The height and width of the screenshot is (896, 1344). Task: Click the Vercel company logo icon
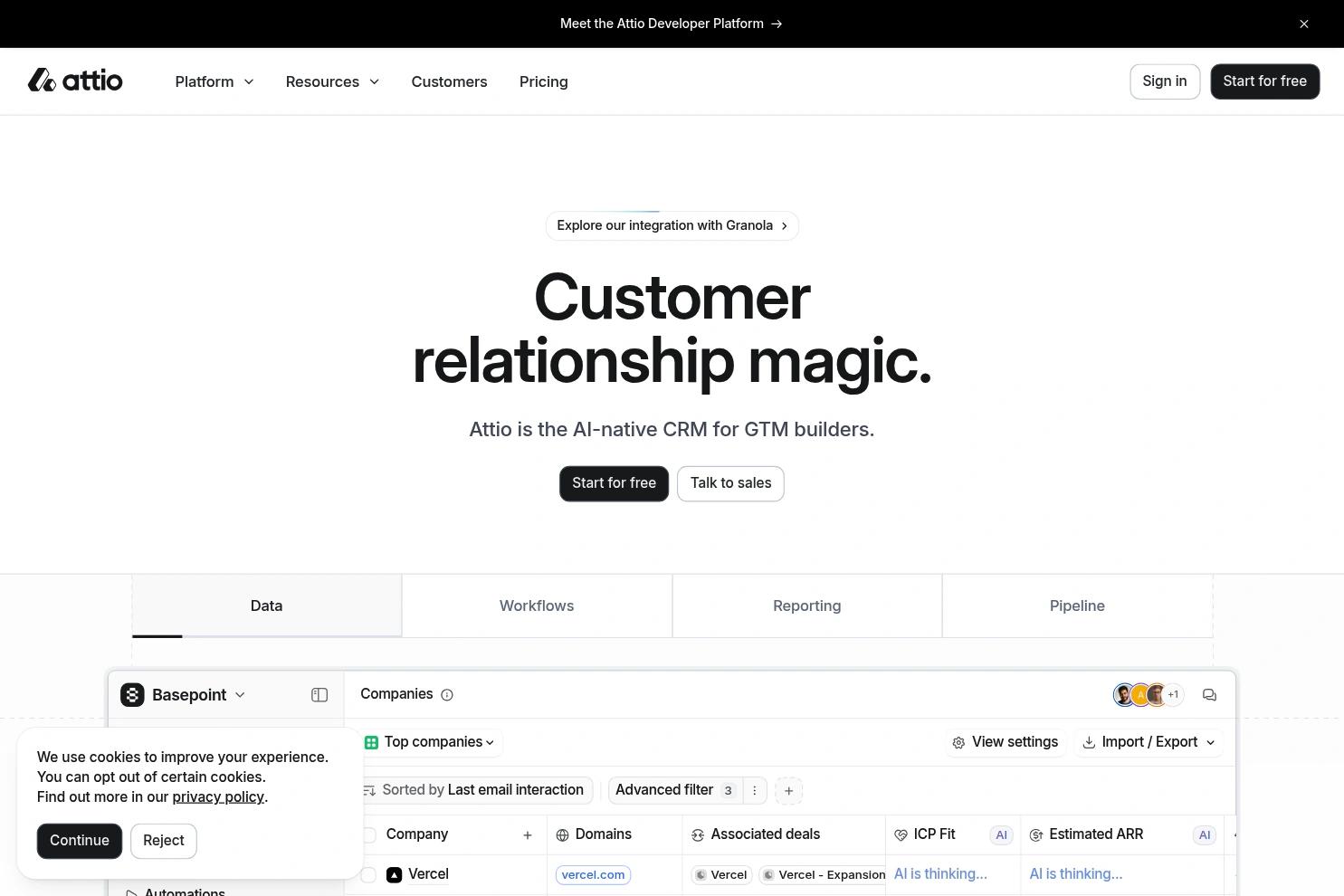coord(394,875)
